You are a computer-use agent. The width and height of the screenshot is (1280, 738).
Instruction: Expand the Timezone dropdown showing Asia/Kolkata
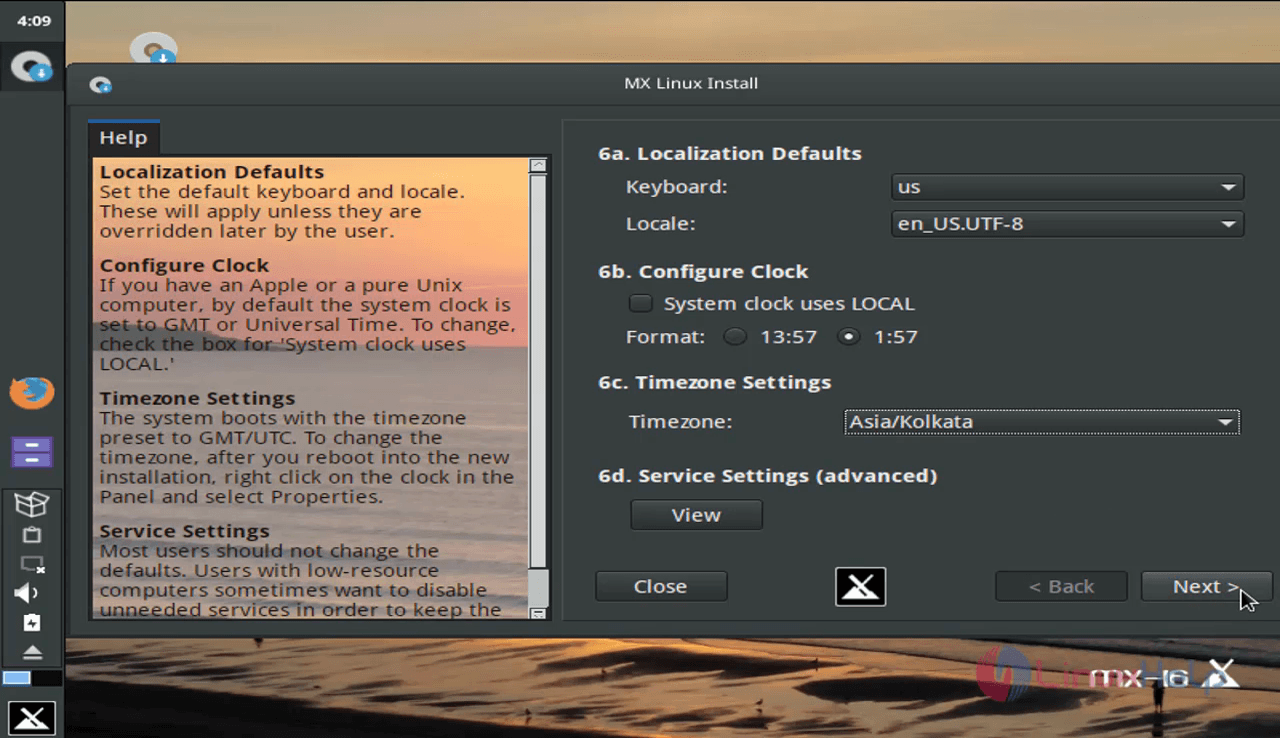pos(1041,422)
